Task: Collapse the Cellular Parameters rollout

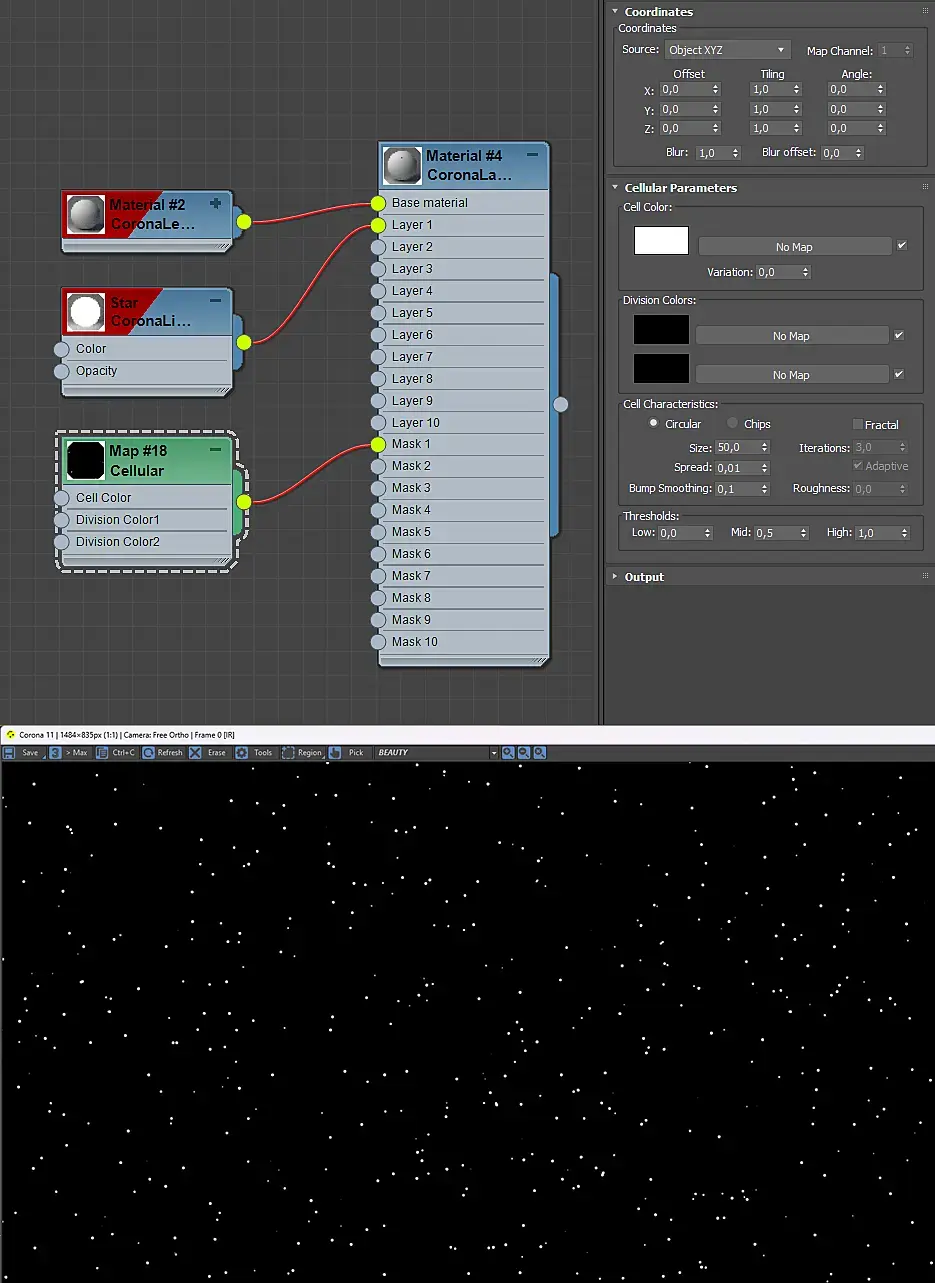Action: coord(616,188)
